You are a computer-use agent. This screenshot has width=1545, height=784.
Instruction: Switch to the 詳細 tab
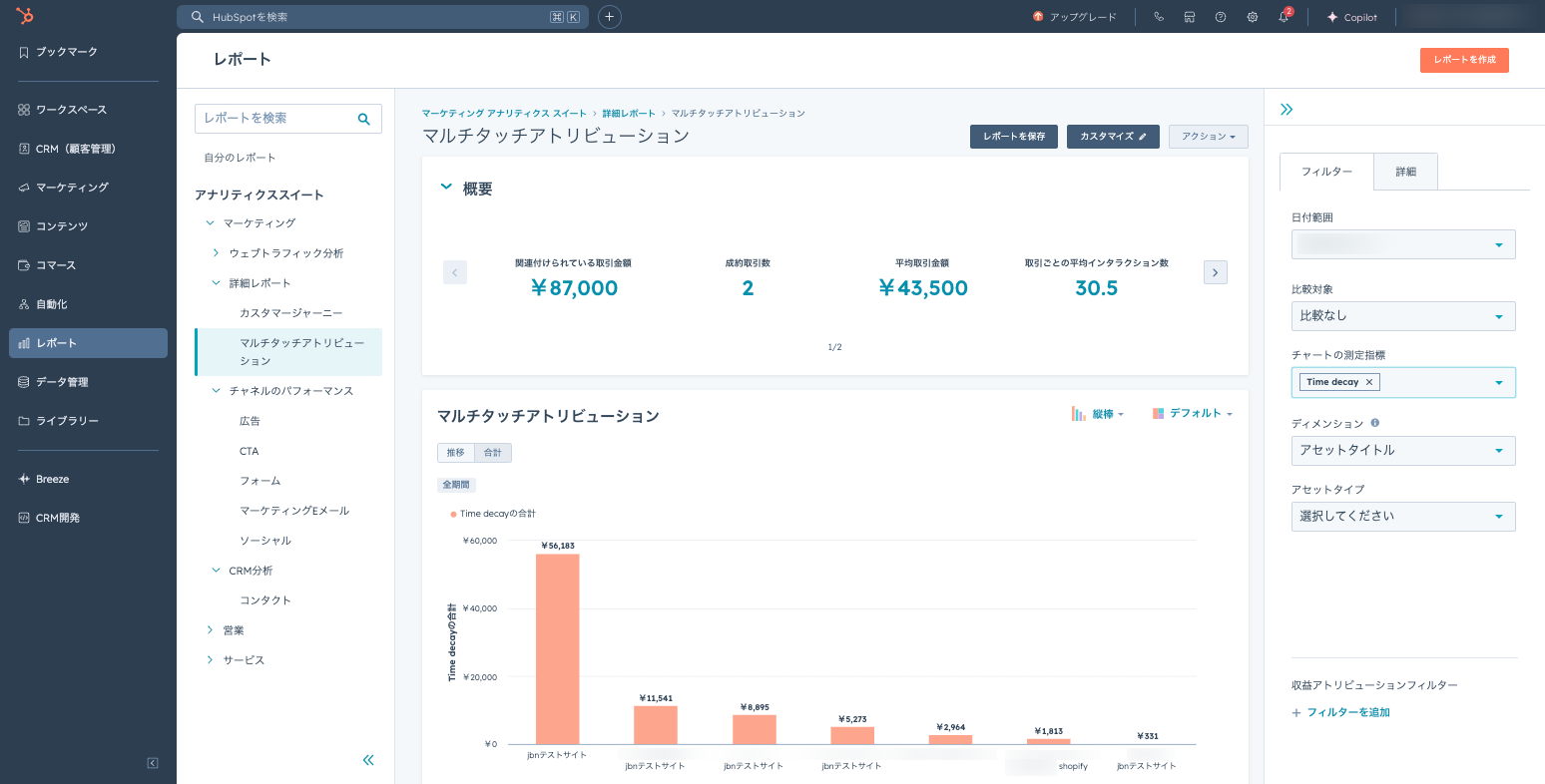(1405, 172)
